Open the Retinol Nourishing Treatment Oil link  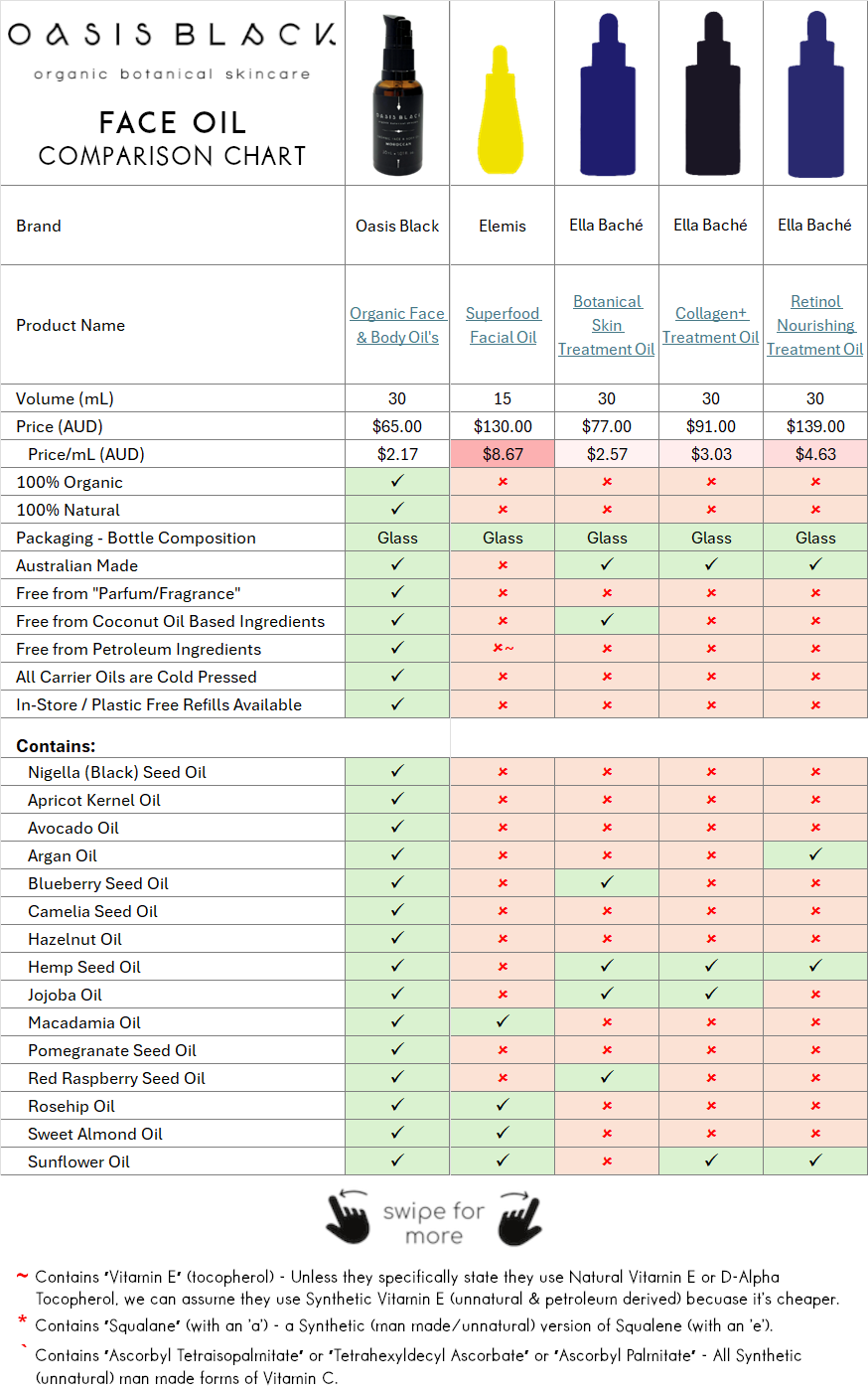click(x=814, y=325)
